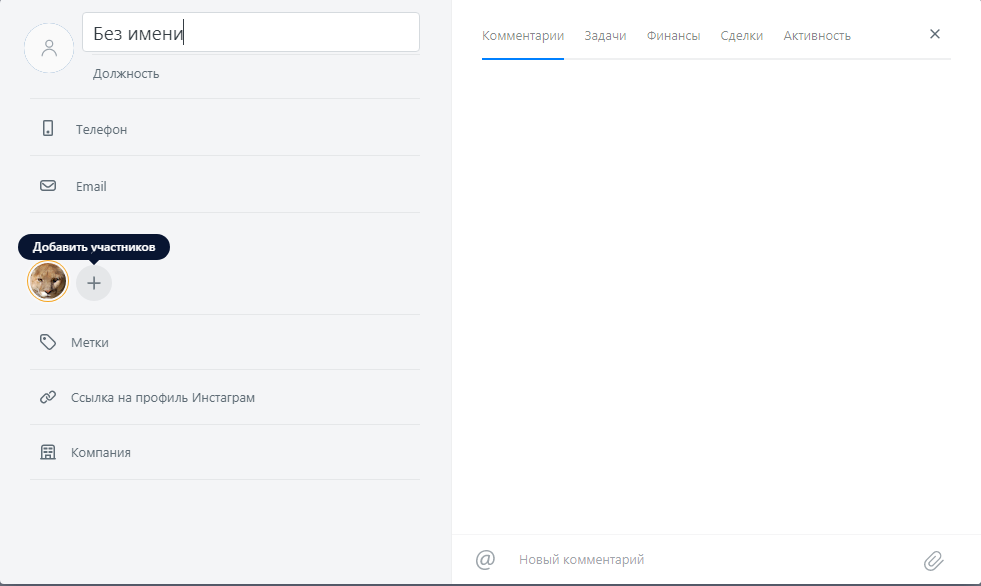This screenshot has height=586, width=981.
Task: Click the name field with Без имени
Action: click(251, 32)
